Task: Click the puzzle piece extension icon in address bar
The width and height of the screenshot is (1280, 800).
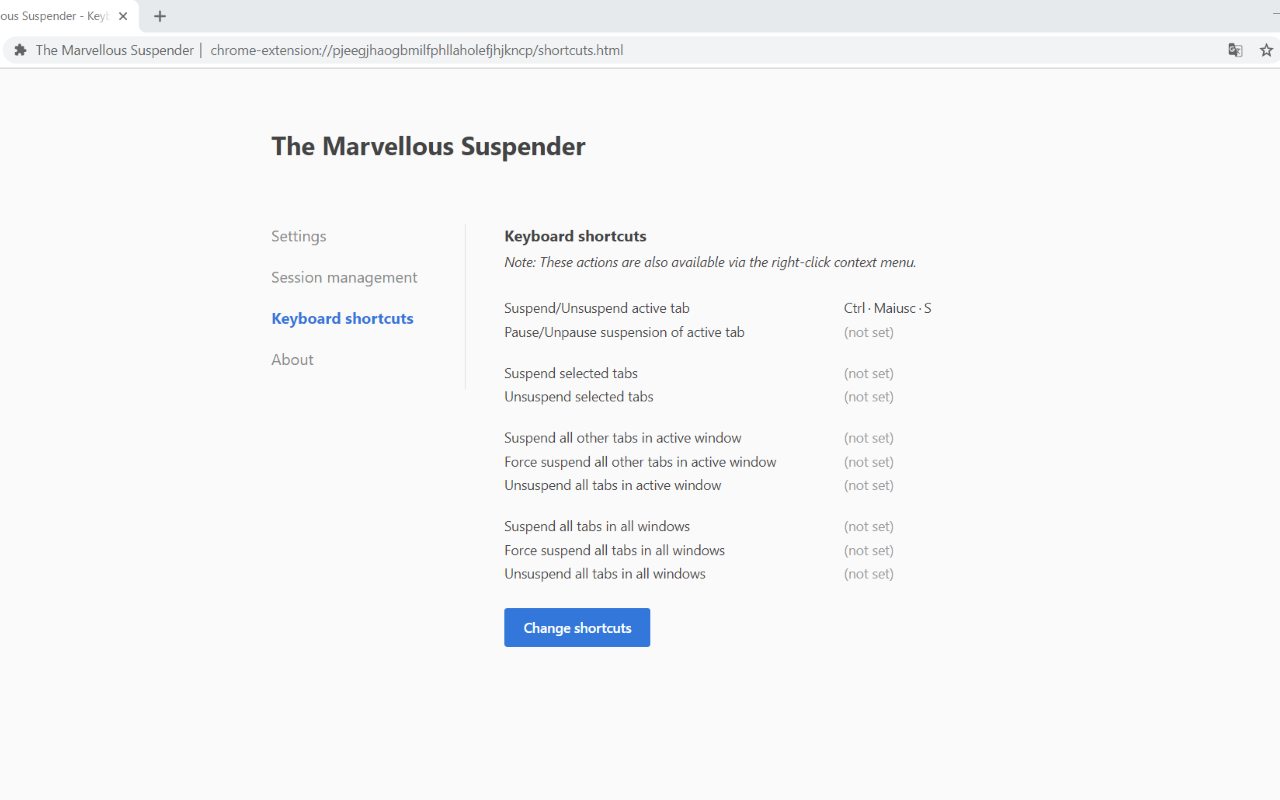Action: pyautogui.click(x=20, y=49)
